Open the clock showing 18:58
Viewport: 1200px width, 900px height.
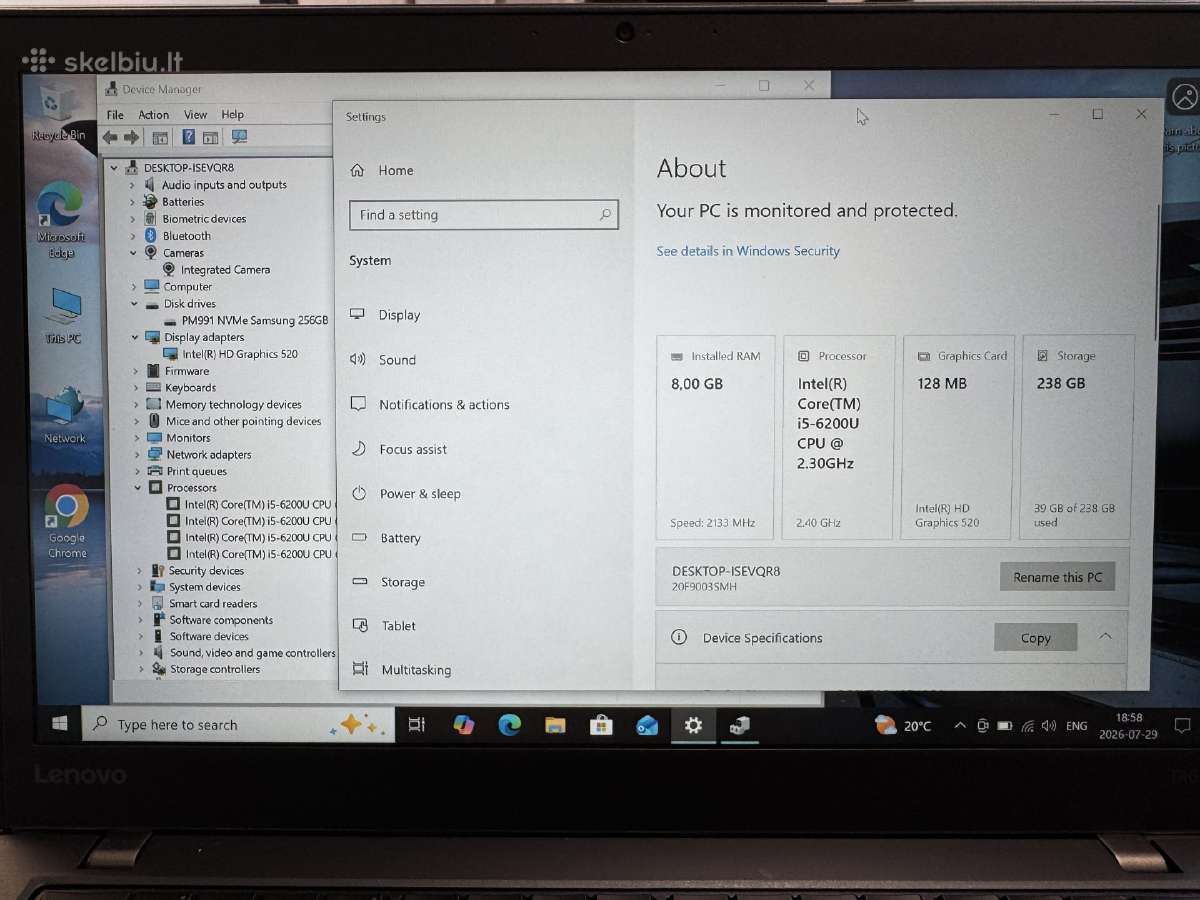1129,725
